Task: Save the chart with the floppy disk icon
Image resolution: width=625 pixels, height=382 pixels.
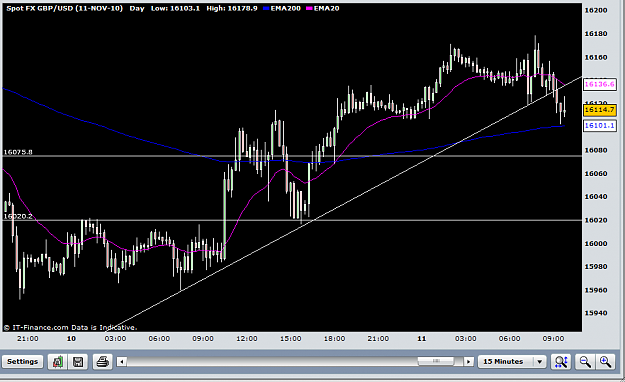Action: tap(78, 362)
